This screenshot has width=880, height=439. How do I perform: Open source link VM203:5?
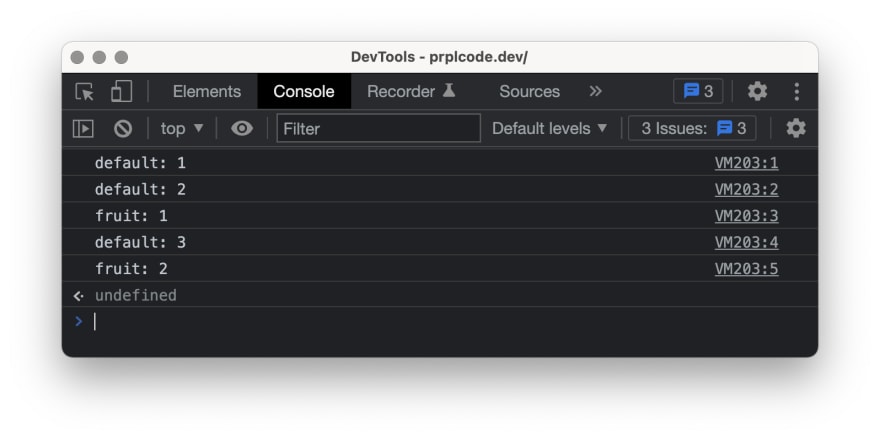point(746,269)
